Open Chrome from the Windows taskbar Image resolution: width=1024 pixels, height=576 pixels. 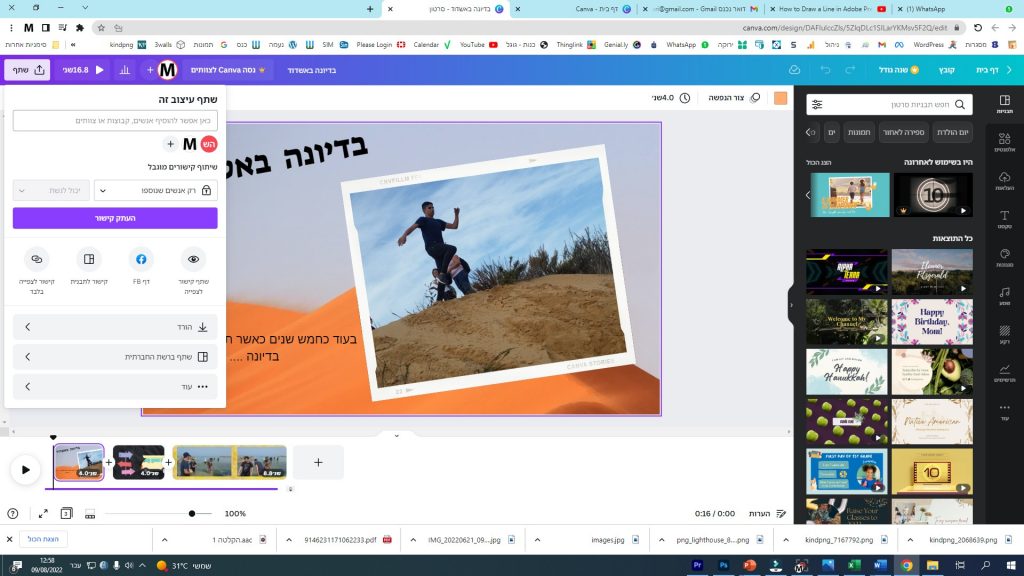(x=906, y=565)
